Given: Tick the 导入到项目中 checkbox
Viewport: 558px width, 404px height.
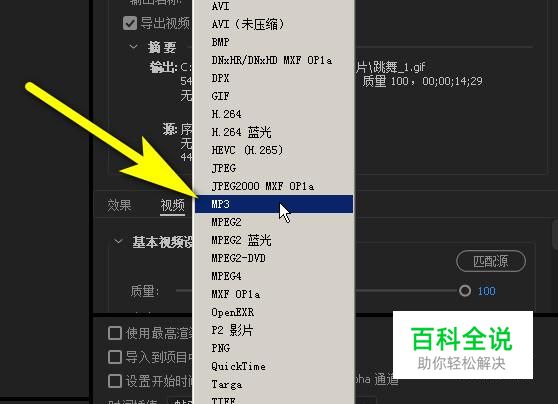Looking at the screenshot, I should (x=115, y=357).
